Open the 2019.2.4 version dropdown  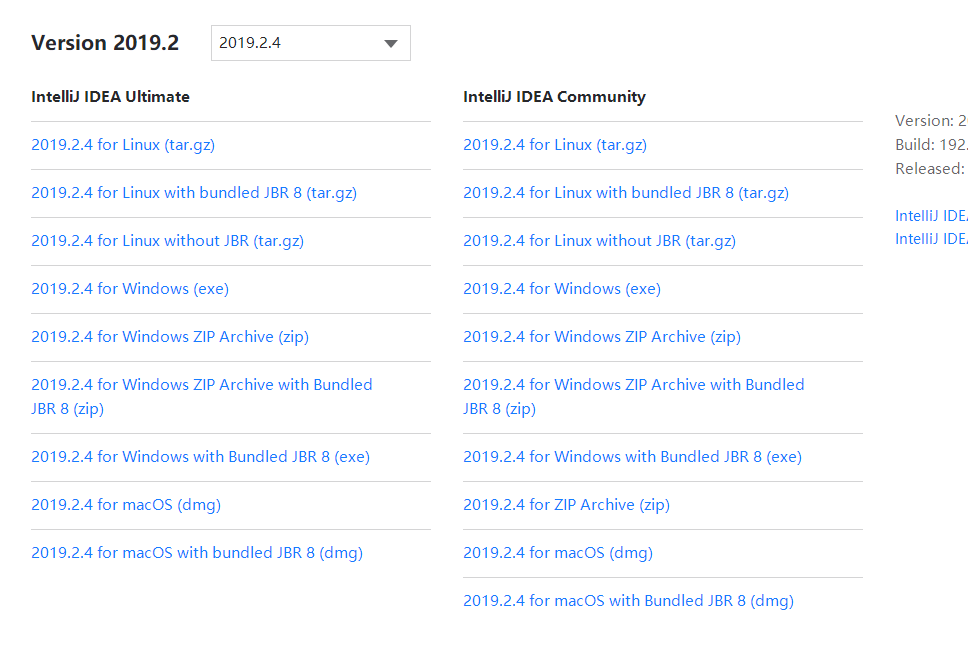311,43
